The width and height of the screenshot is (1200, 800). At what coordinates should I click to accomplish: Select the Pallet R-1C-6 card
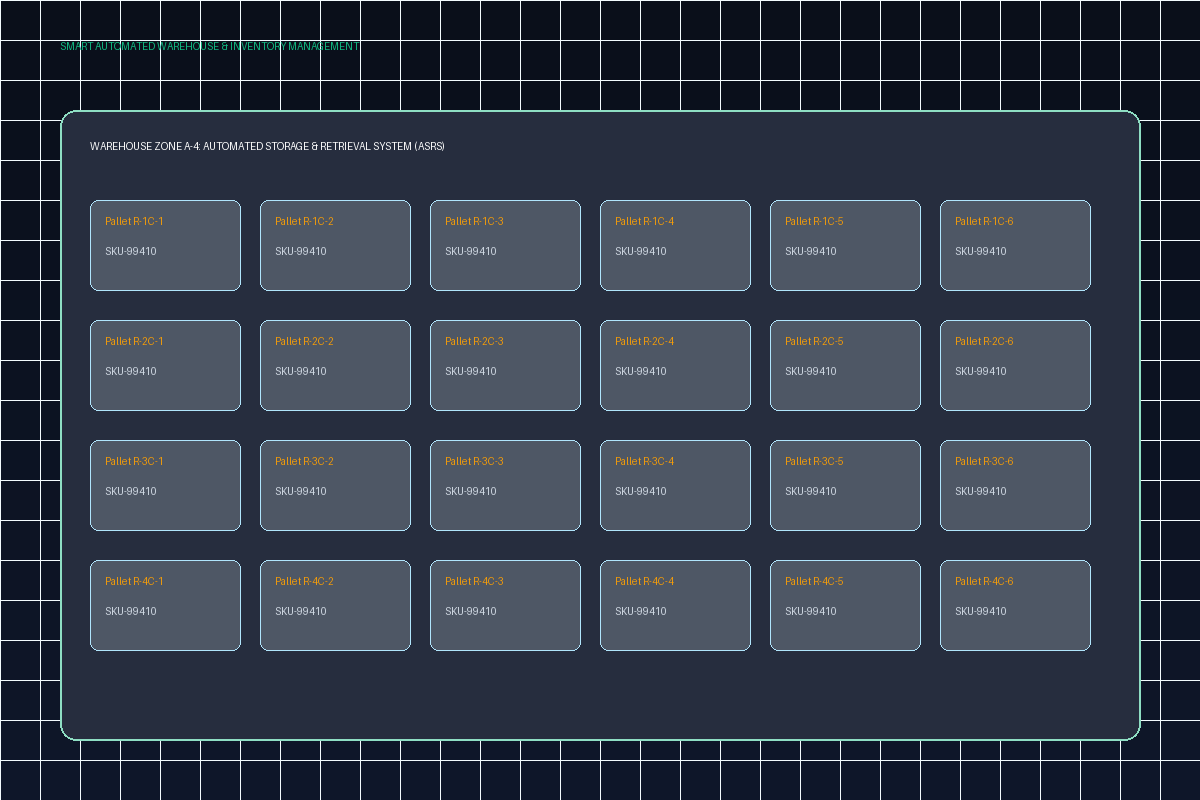click(x=1015, y=245)
